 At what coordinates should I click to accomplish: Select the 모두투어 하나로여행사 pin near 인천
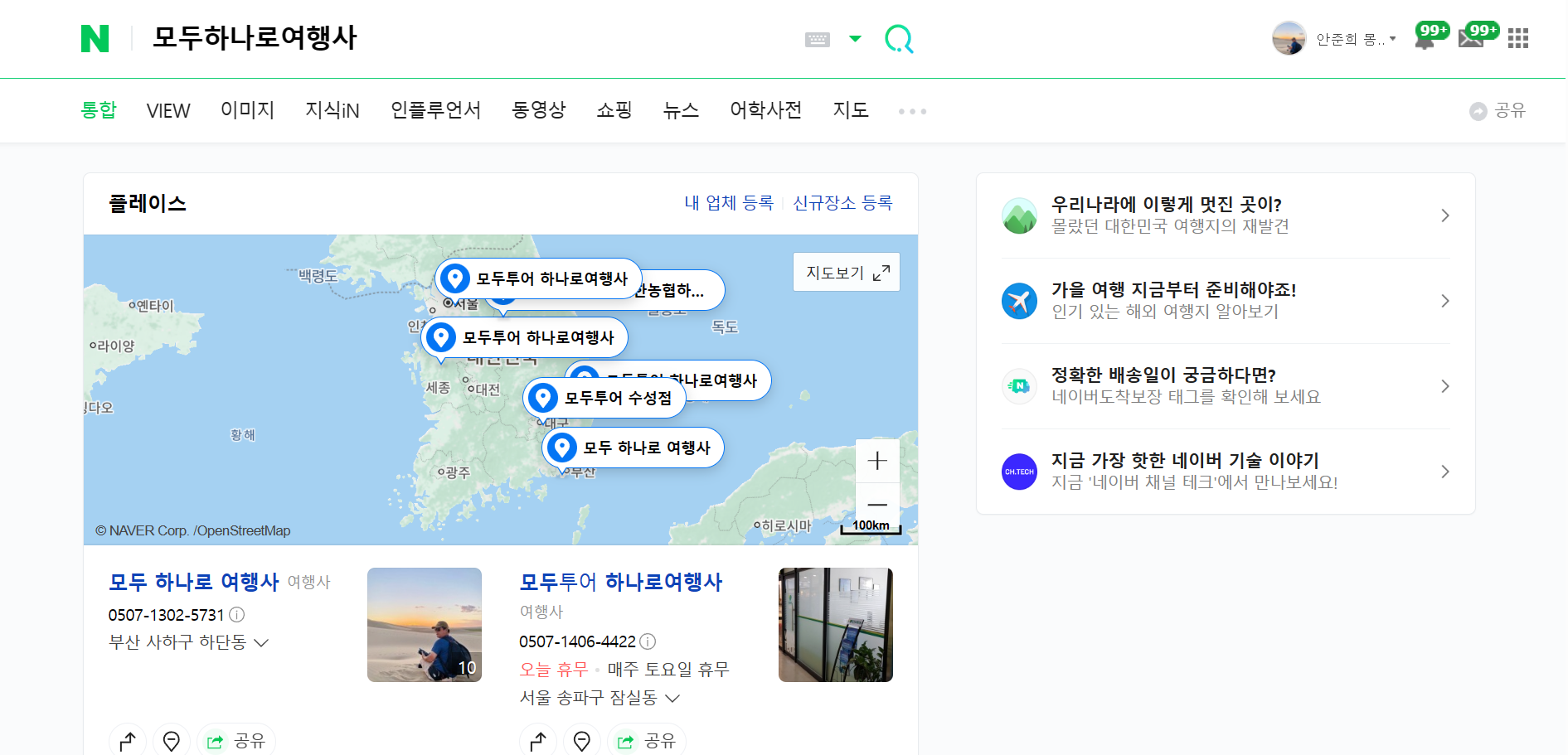(x=525, y=337)
